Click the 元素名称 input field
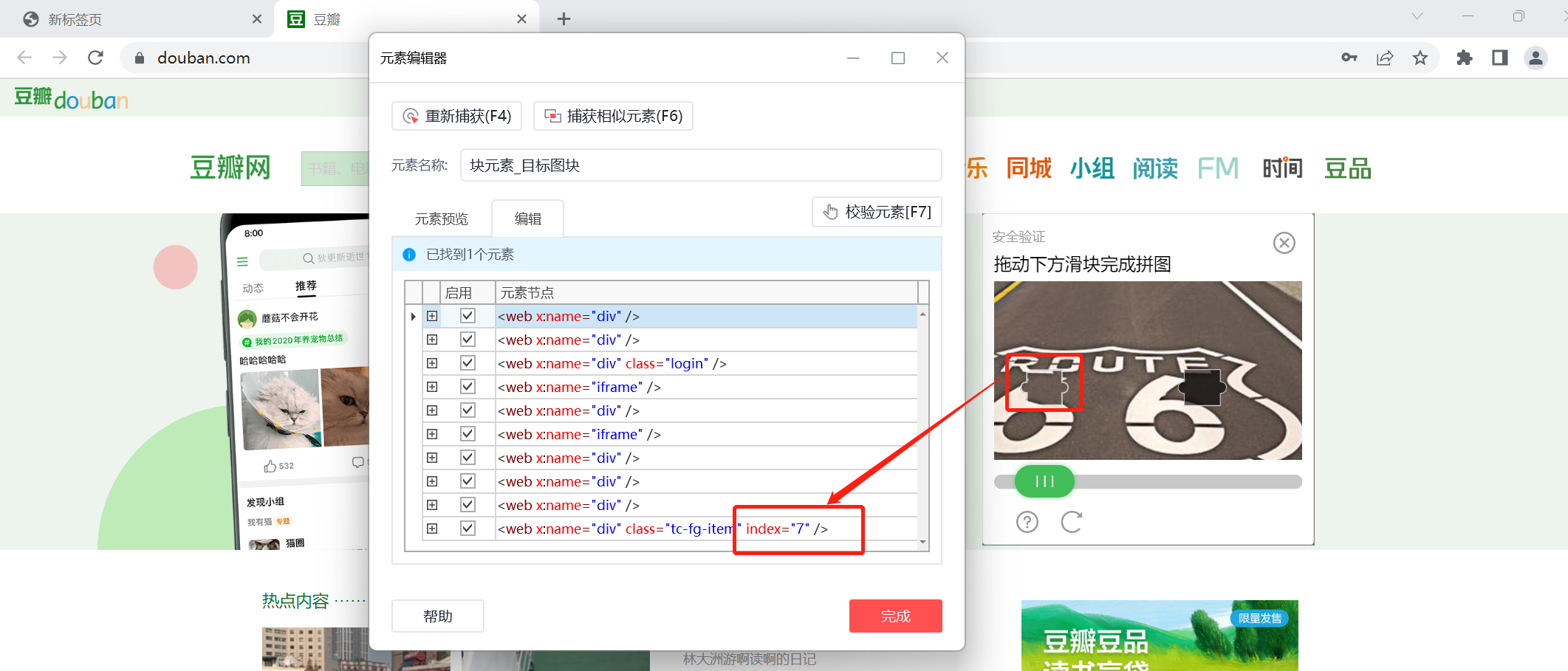The height and width of the screenshot is (671, 1568). point(701,165)
